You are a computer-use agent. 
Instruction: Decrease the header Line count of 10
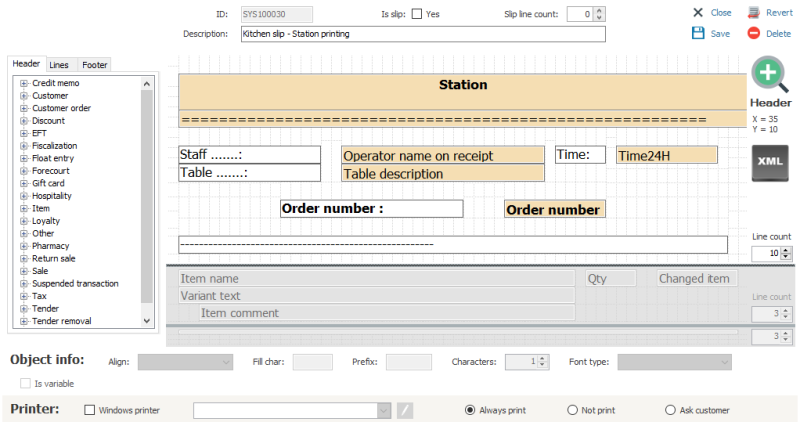[786, 256]
